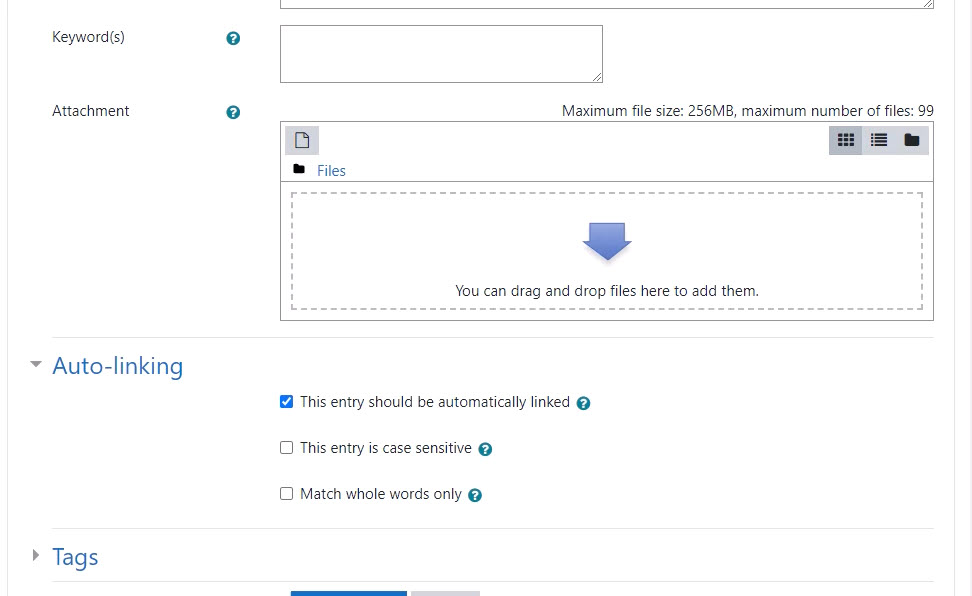Switch file view to icons grid

click(846, 140)
